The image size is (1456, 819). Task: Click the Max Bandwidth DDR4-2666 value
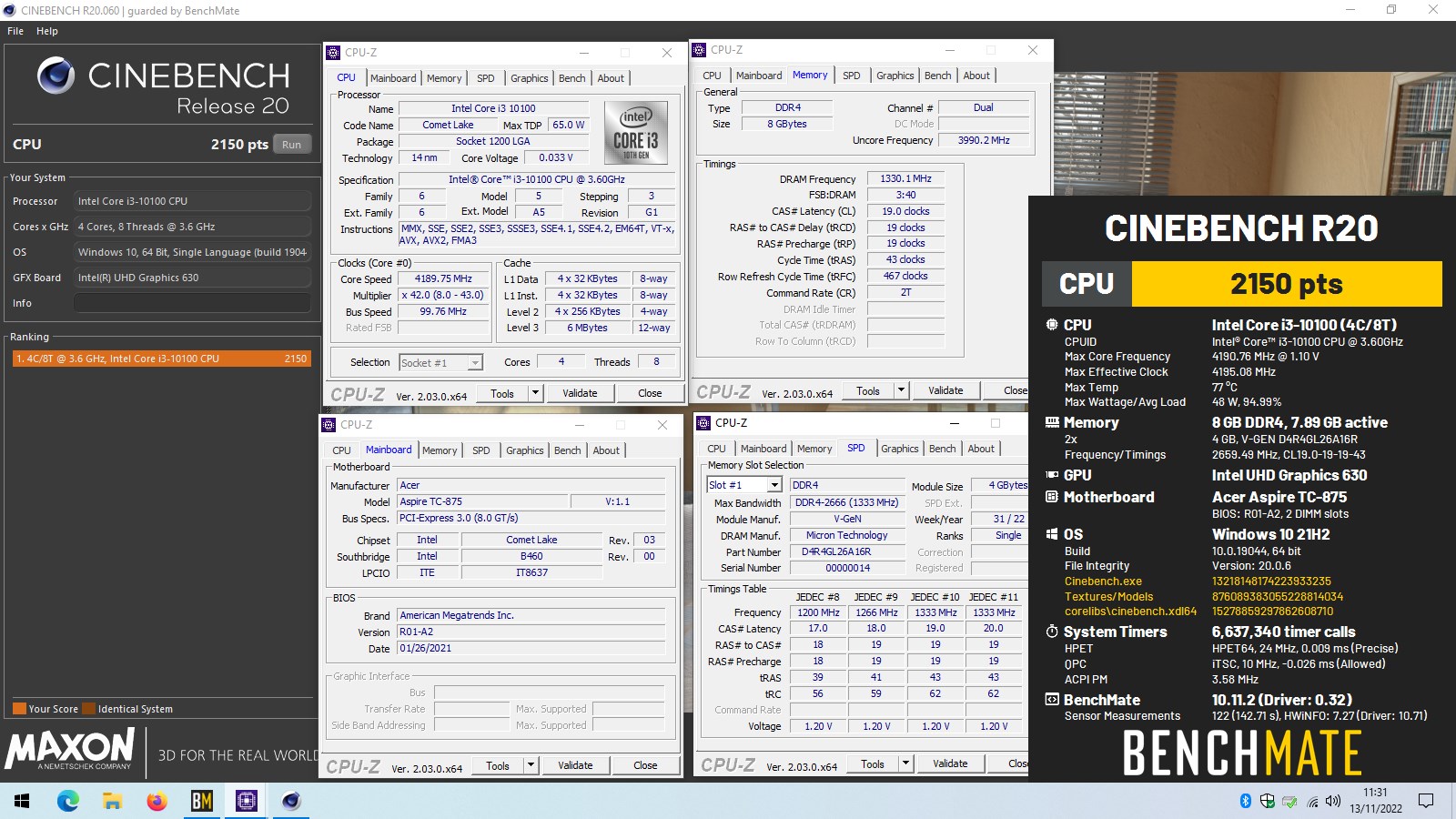click(x=846, y=502)
